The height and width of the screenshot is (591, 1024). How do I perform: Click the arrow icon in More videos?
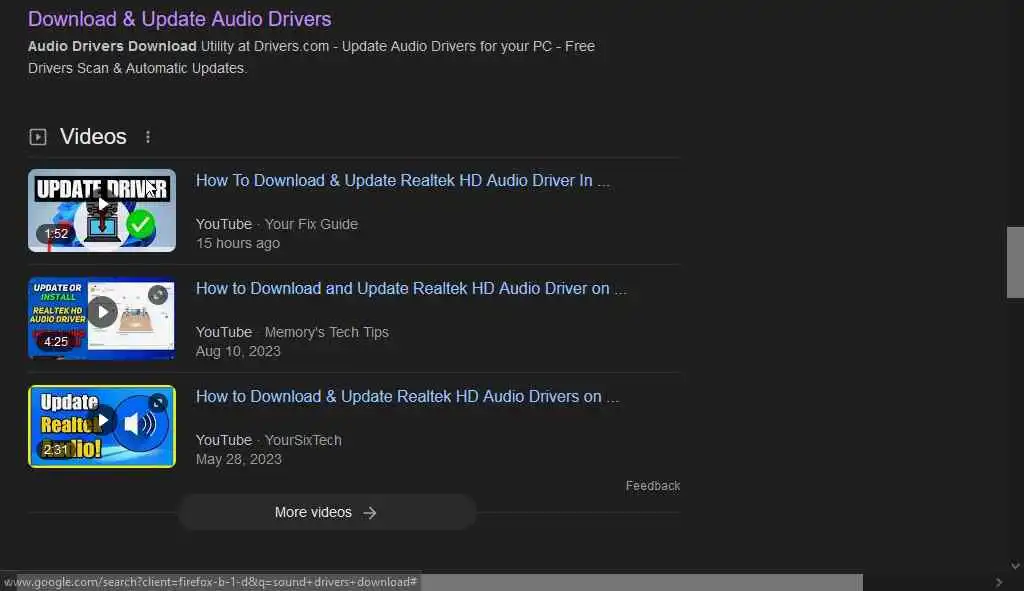click(x=370, y=513)
